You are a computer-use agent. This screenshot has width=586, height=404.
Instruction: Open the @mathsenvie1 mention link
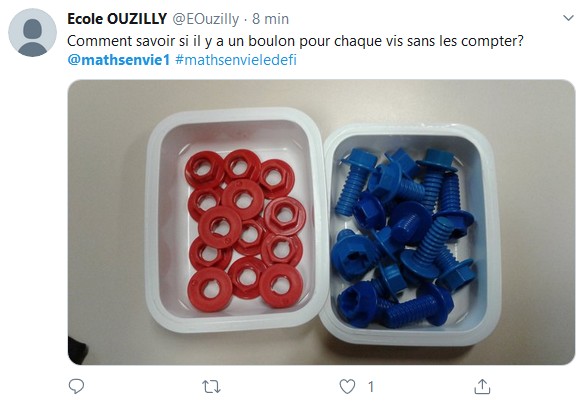[119, 60]
